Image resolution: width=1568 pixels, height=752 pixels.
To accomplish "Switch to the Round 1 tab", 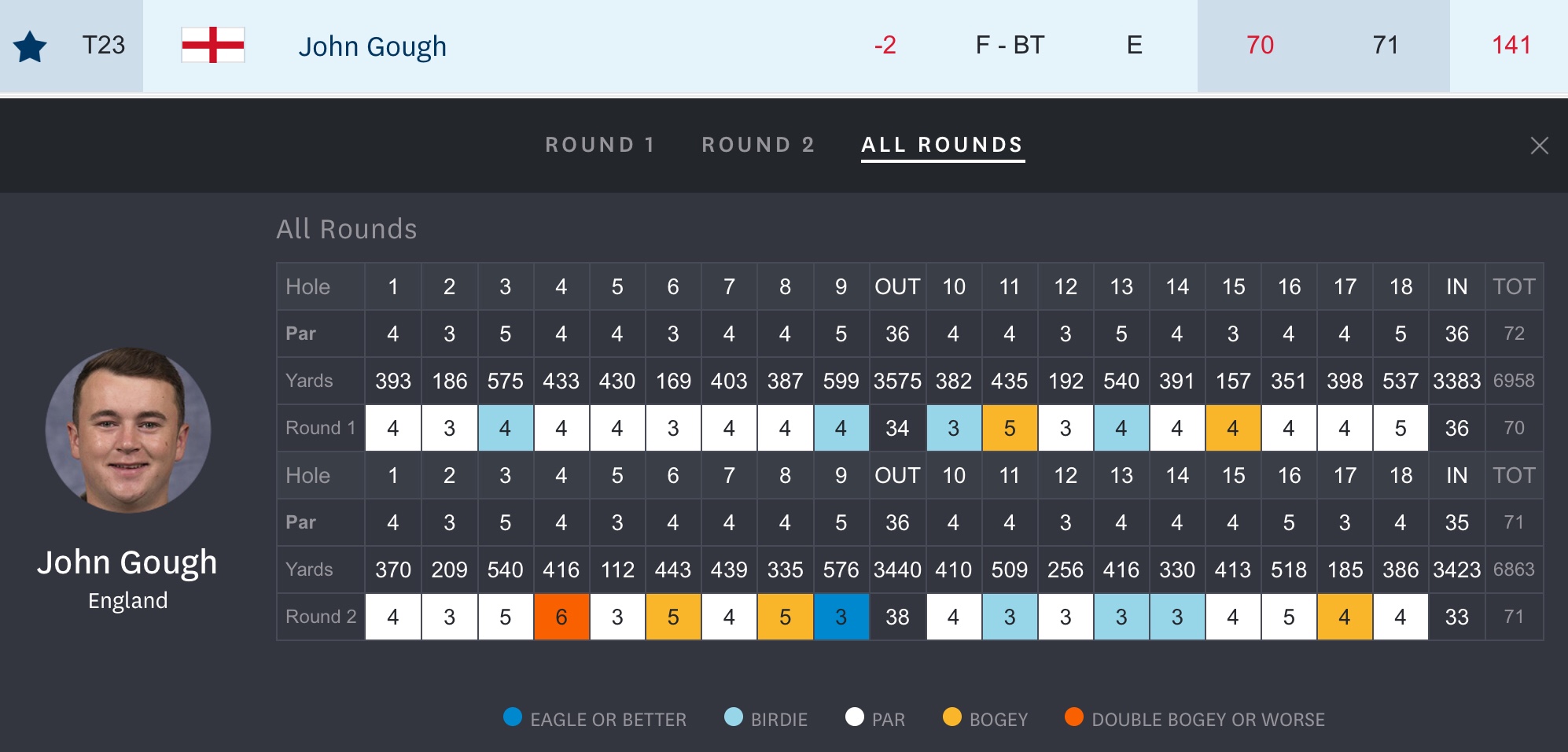I will click(x=600, y=145).
